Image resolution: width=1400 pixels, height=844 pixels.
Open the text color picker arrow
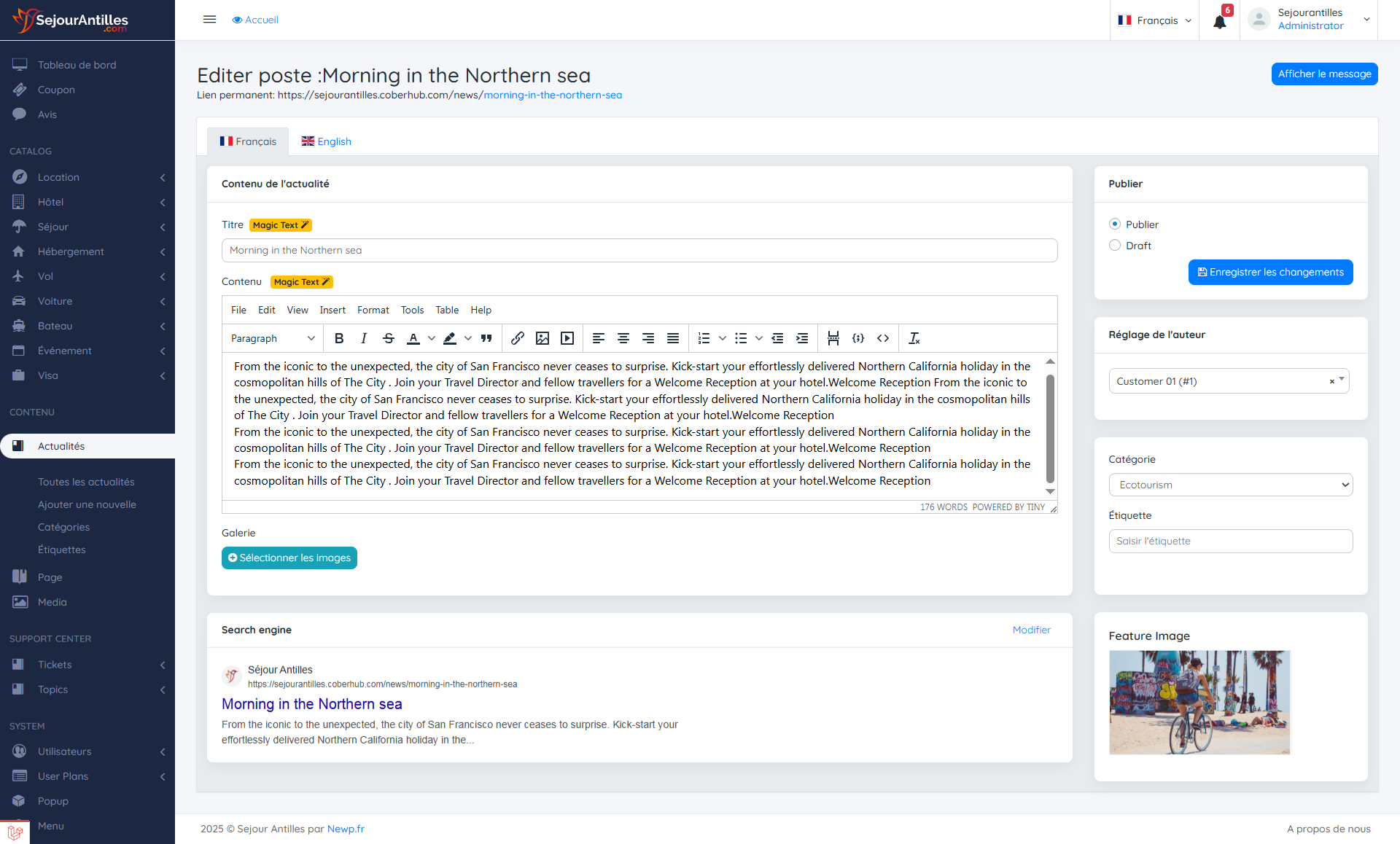(x=432, y=338)
